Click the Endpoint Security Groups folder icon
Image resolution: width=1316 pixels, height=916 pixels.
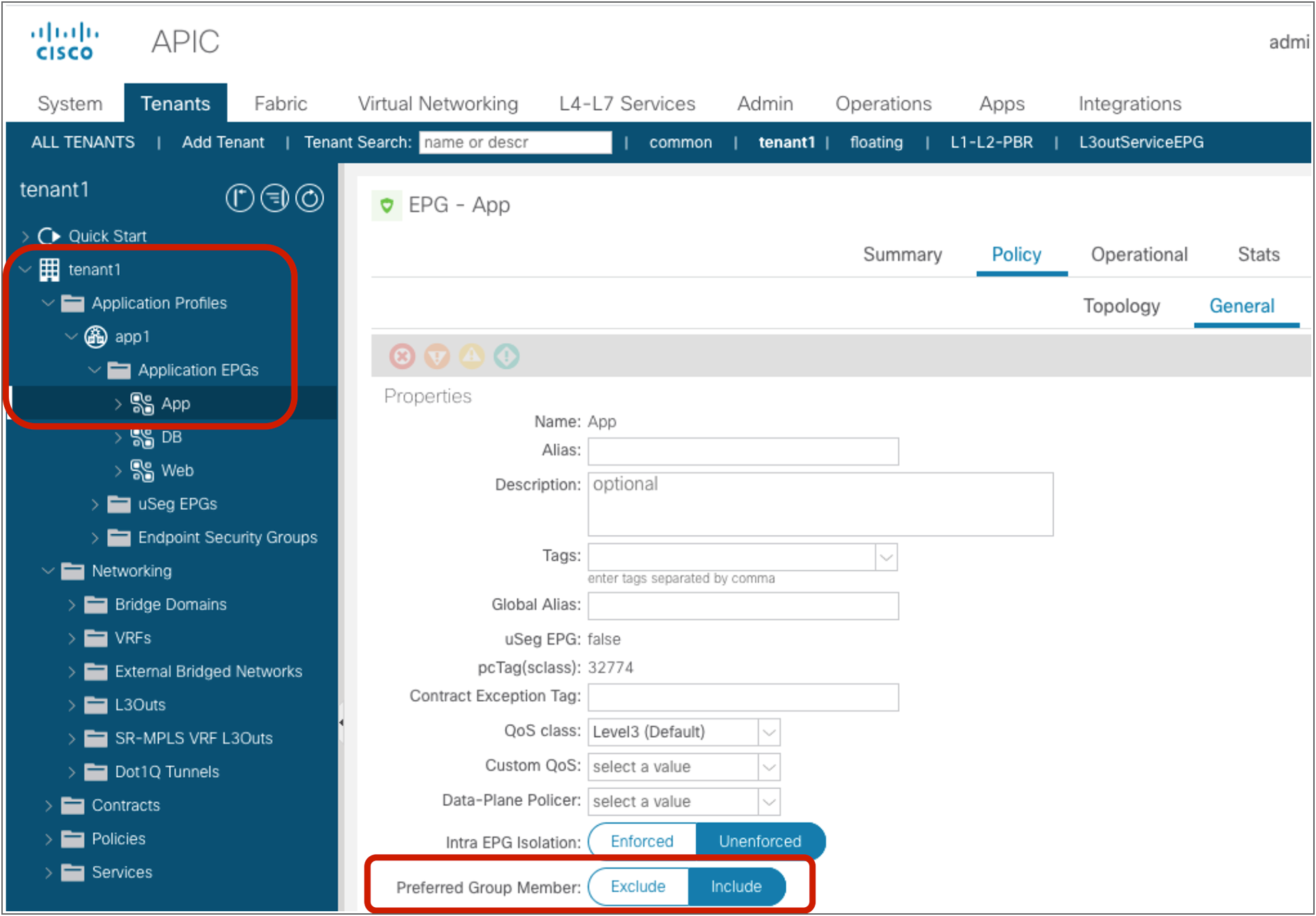[119, 537]
